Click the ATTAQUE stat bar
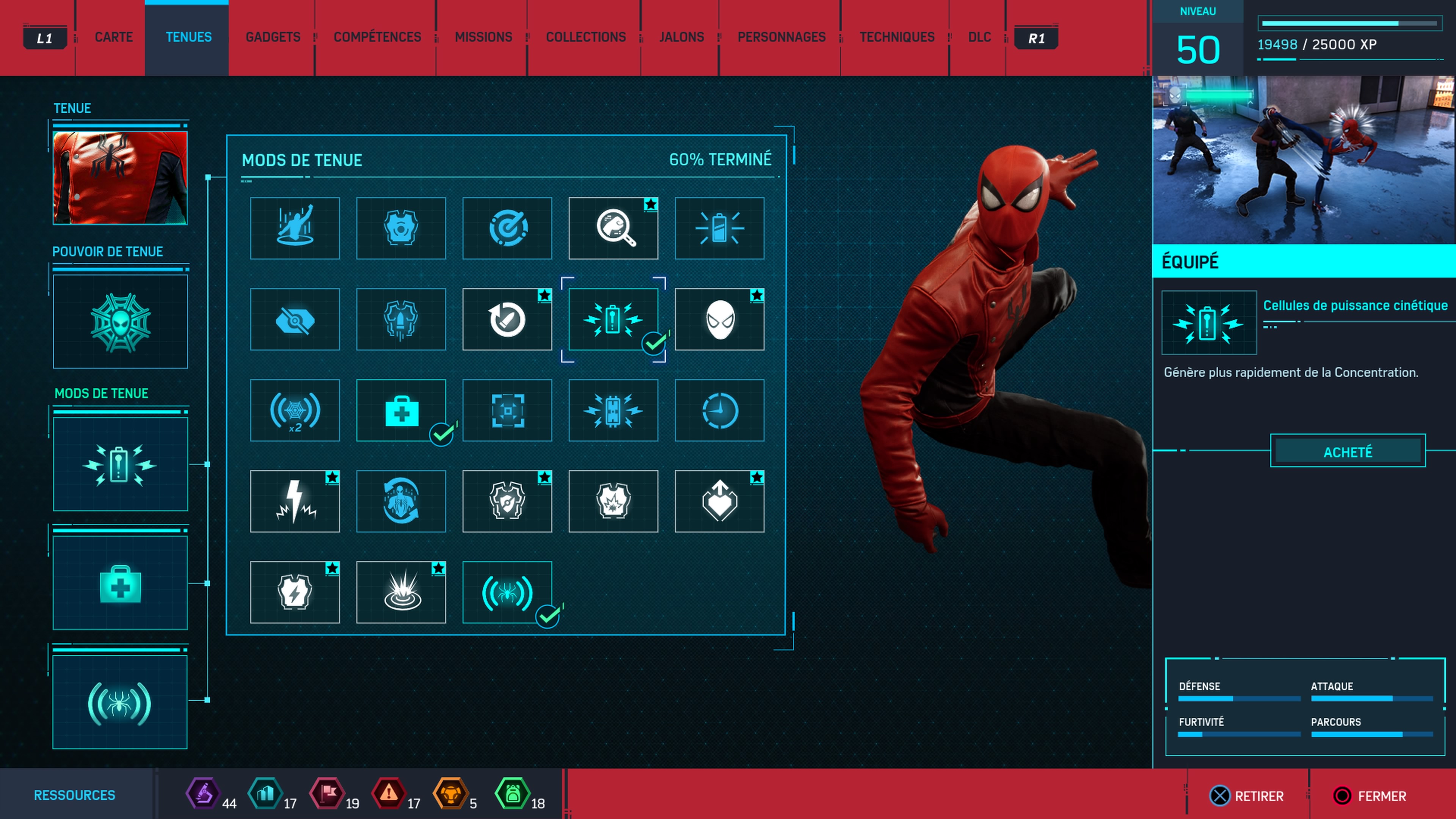 (x=1372, y=699)
